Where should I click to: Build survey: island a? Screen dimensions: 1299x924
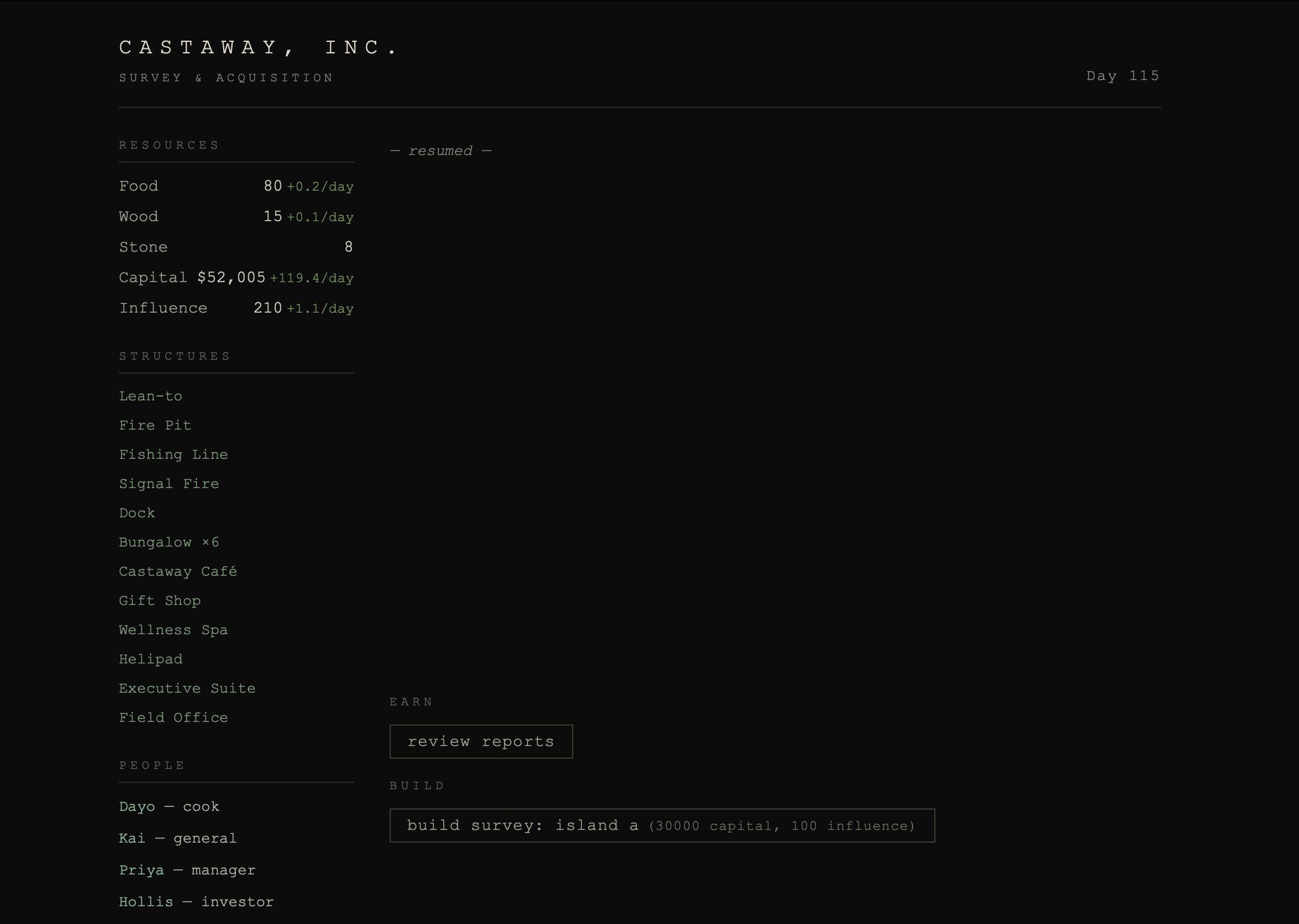pos(661,825)
